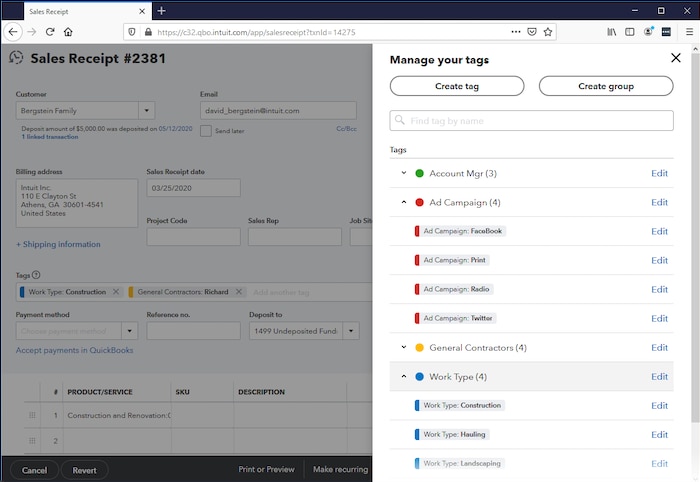Expand the Account Mgr tag group
This screenshot has height=482, width=700.
click(x=404, y=173)
